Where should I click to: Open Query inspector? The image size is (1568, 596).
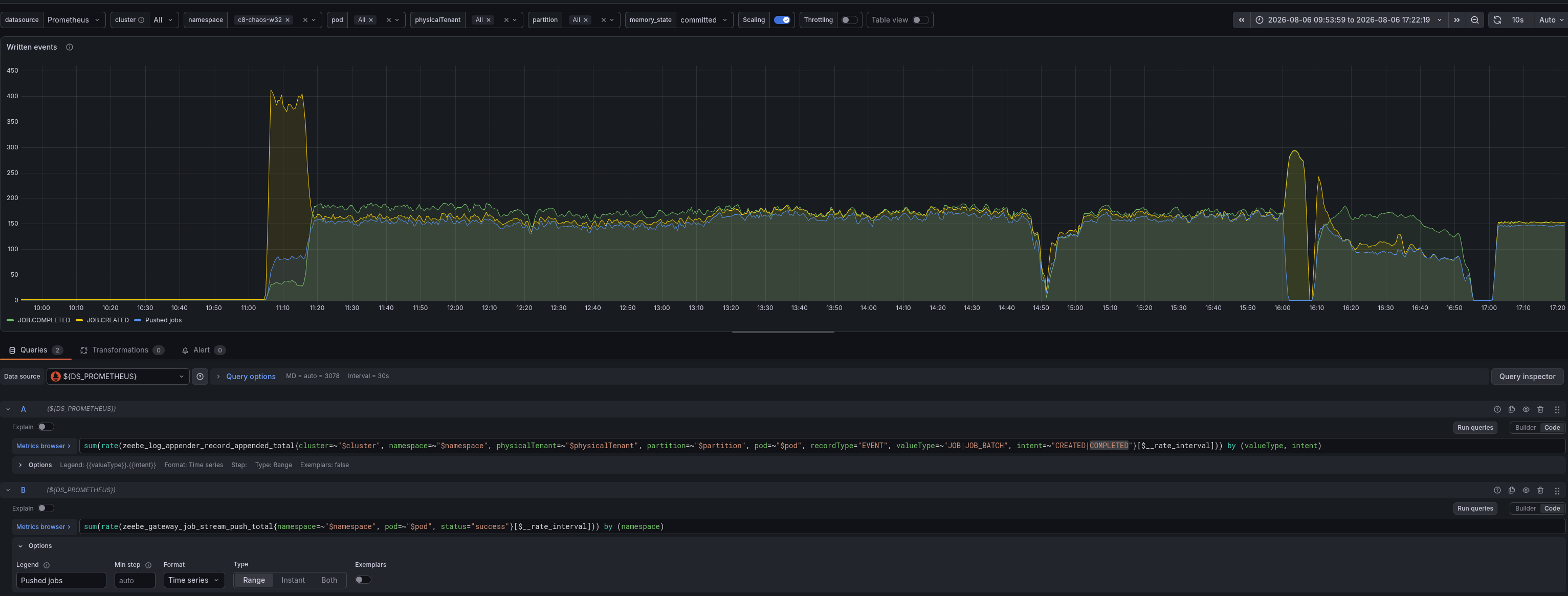click(1527, 376)
